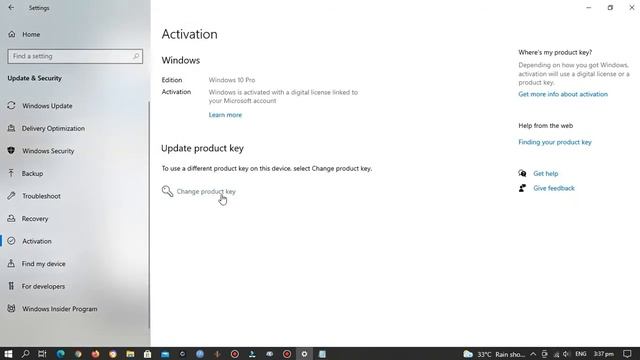Click the Update & Security heading

pyautogui.click(x=35, y=78)
